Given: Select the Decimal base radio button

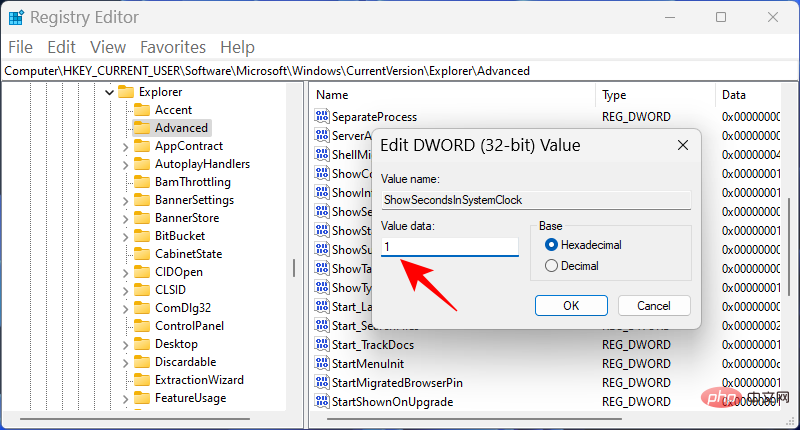Looking at the screenshot, I should click(551, 266).
